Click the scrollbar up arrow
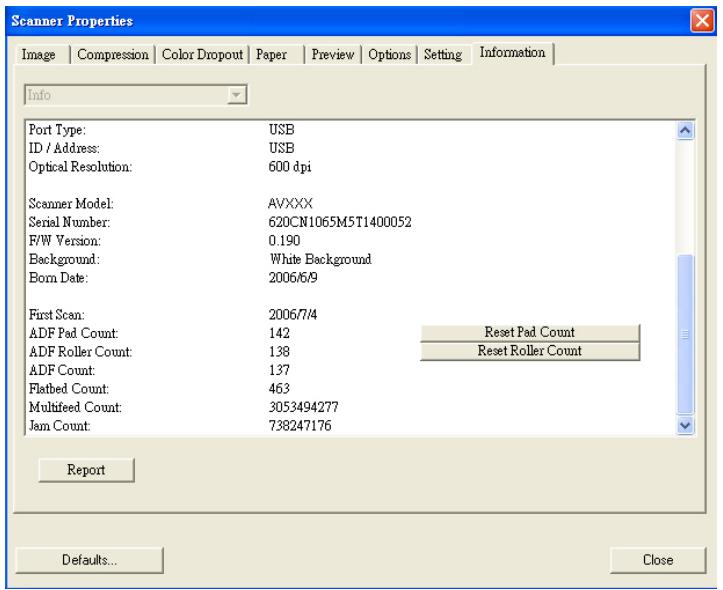The height and width of the screenshot is (590, 723). point(685,131)
